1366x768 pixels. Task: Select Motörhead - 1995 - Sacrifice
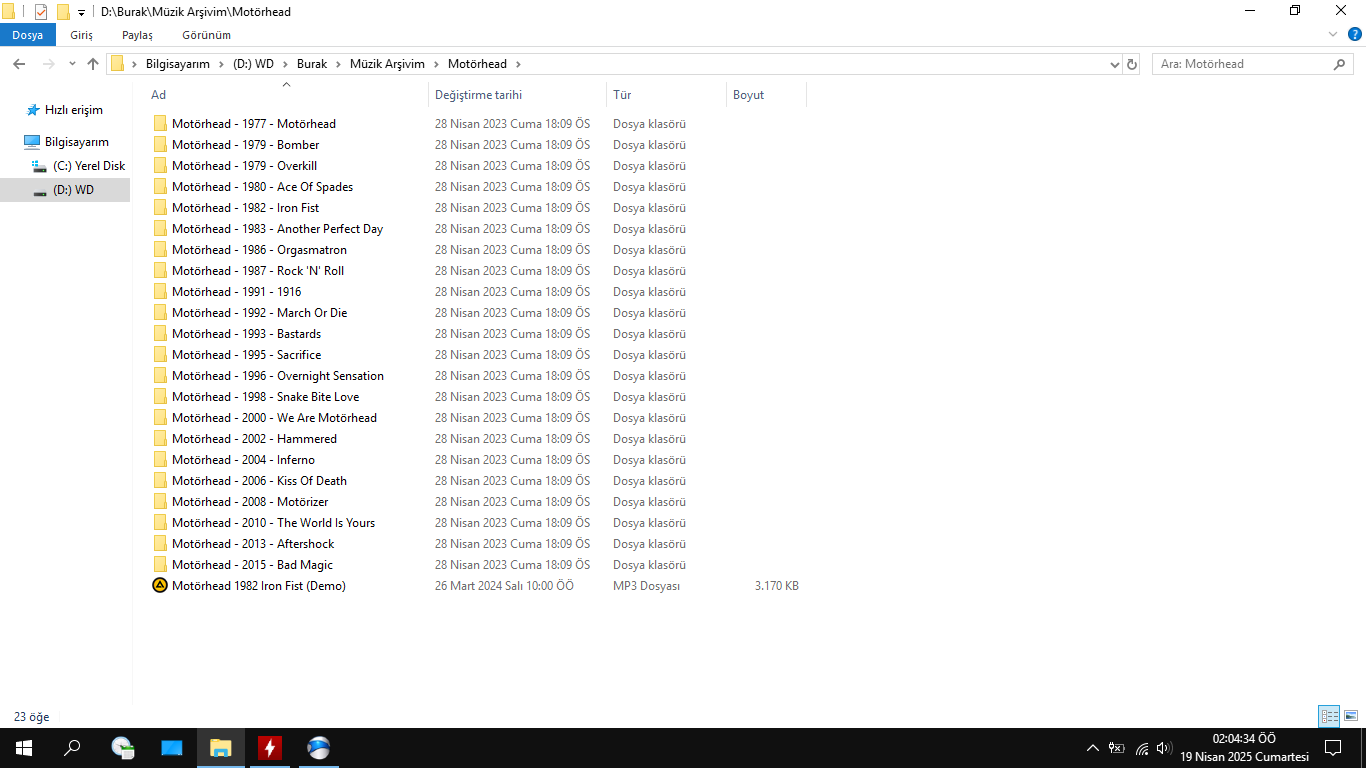[247, 355]
